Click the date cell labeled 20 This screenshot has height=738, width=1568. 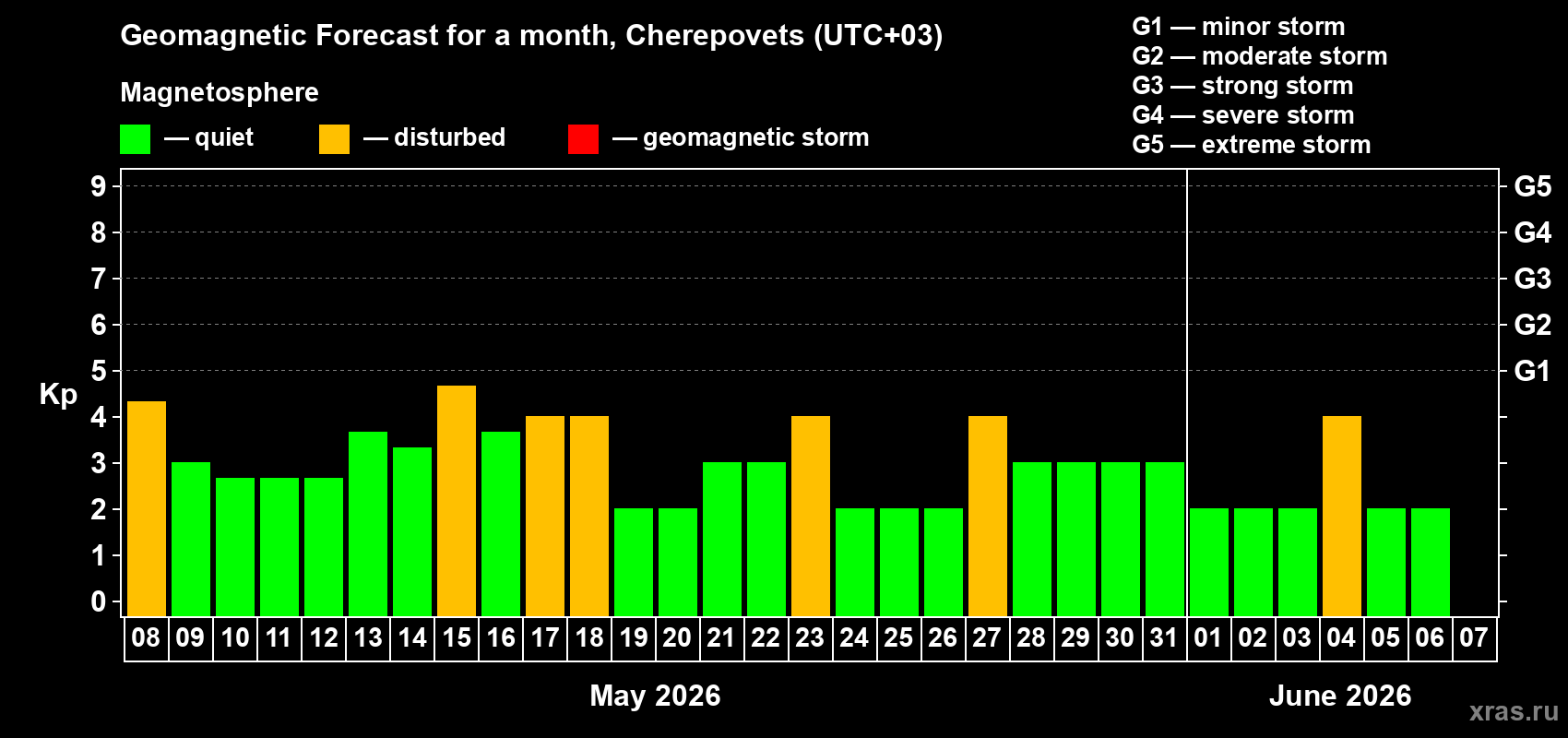click(678, 638)
